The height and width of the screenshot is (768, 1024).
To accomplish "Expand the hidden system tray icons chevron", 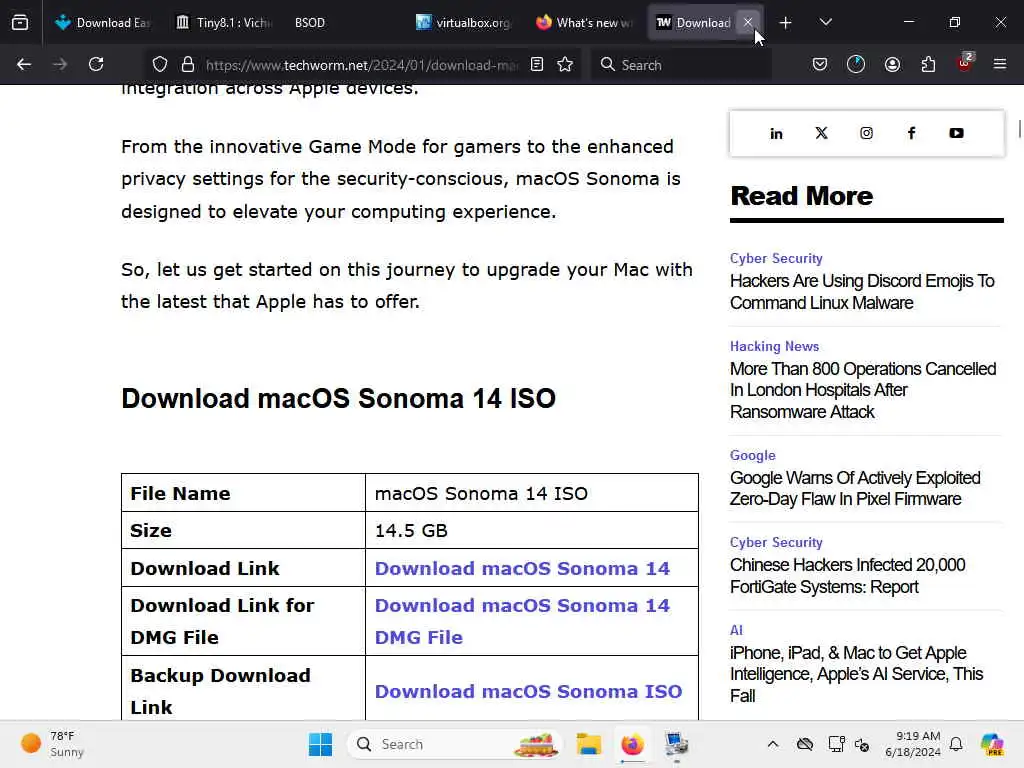I will click(x=773, y=744).
